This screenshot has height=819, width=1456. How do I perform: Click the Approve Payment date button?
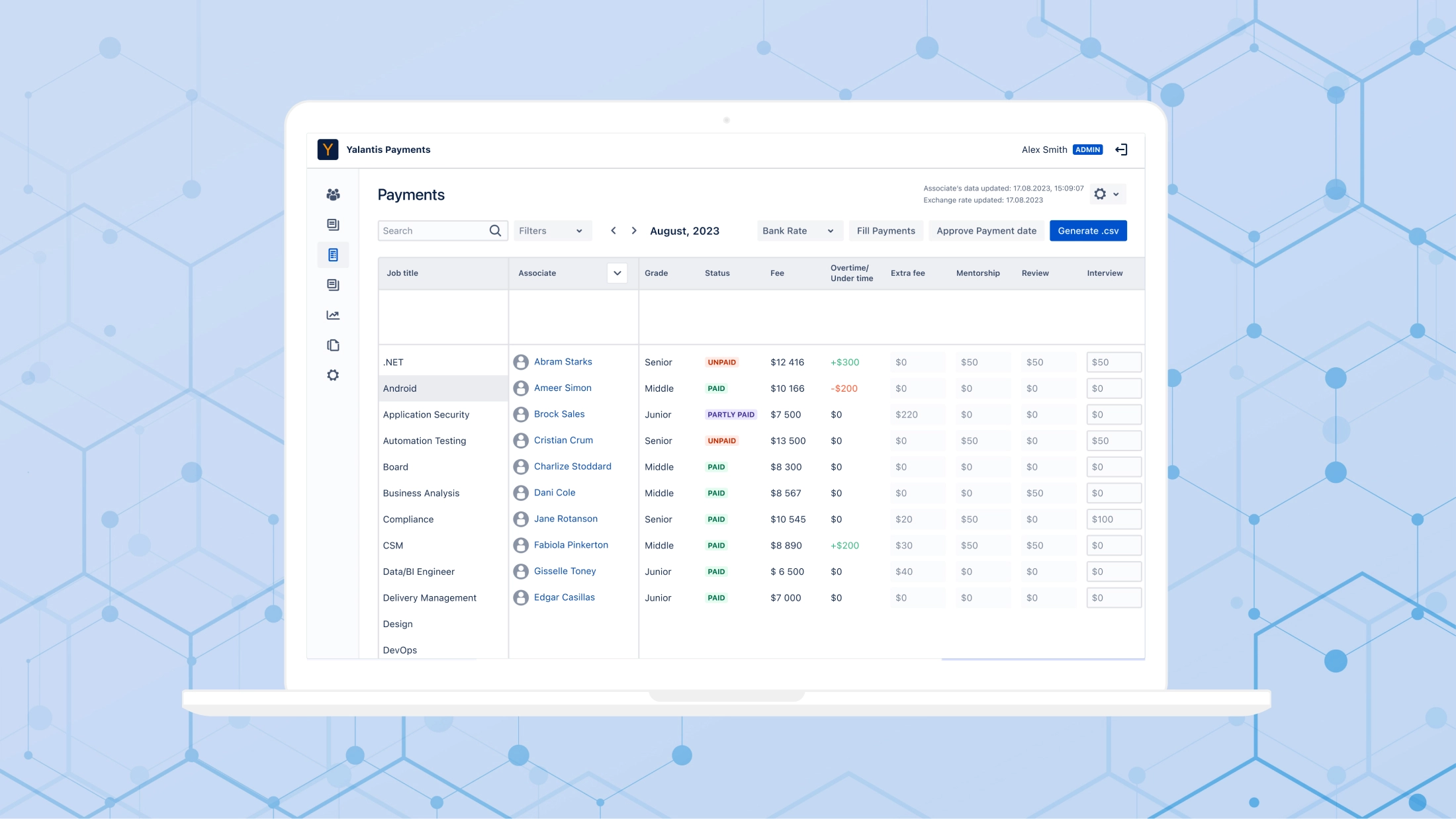[986, 230]
